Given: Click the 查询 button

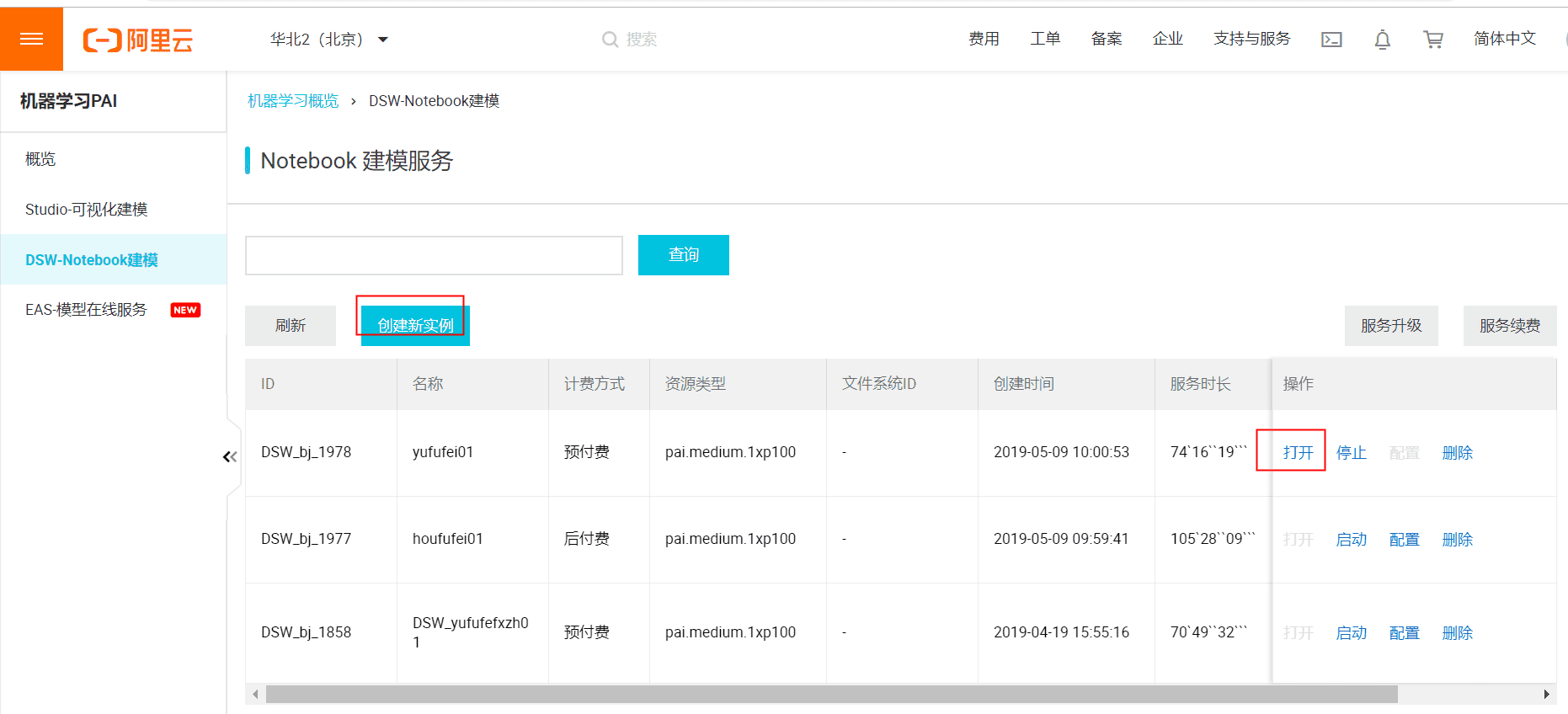Looking at the screenshot, I should pyautogui.click(x=684, y=255).
